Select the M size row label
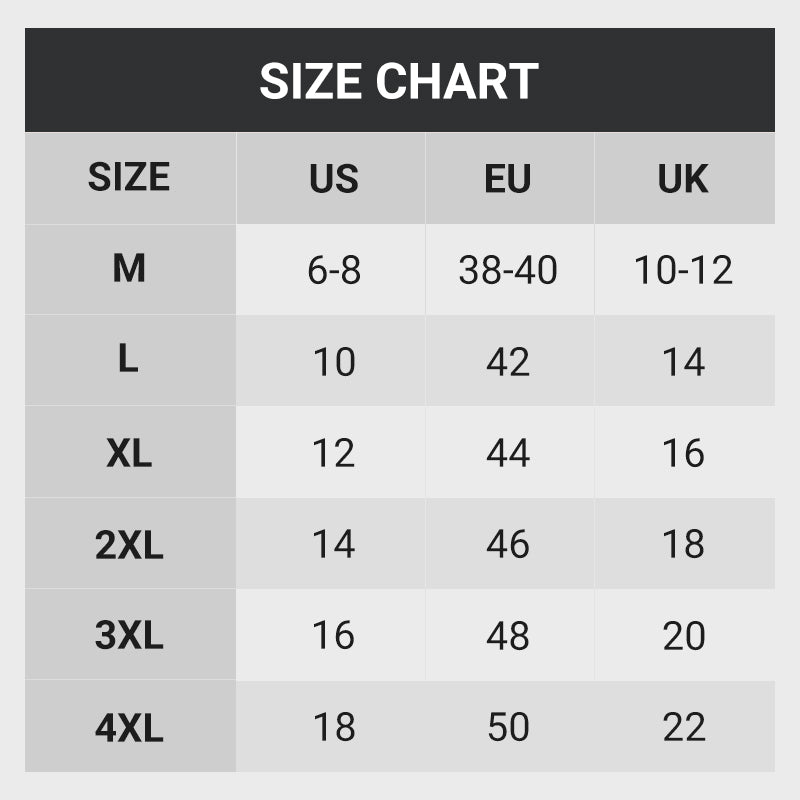This screenshot has width=800, height=800. tap(129, 269)
